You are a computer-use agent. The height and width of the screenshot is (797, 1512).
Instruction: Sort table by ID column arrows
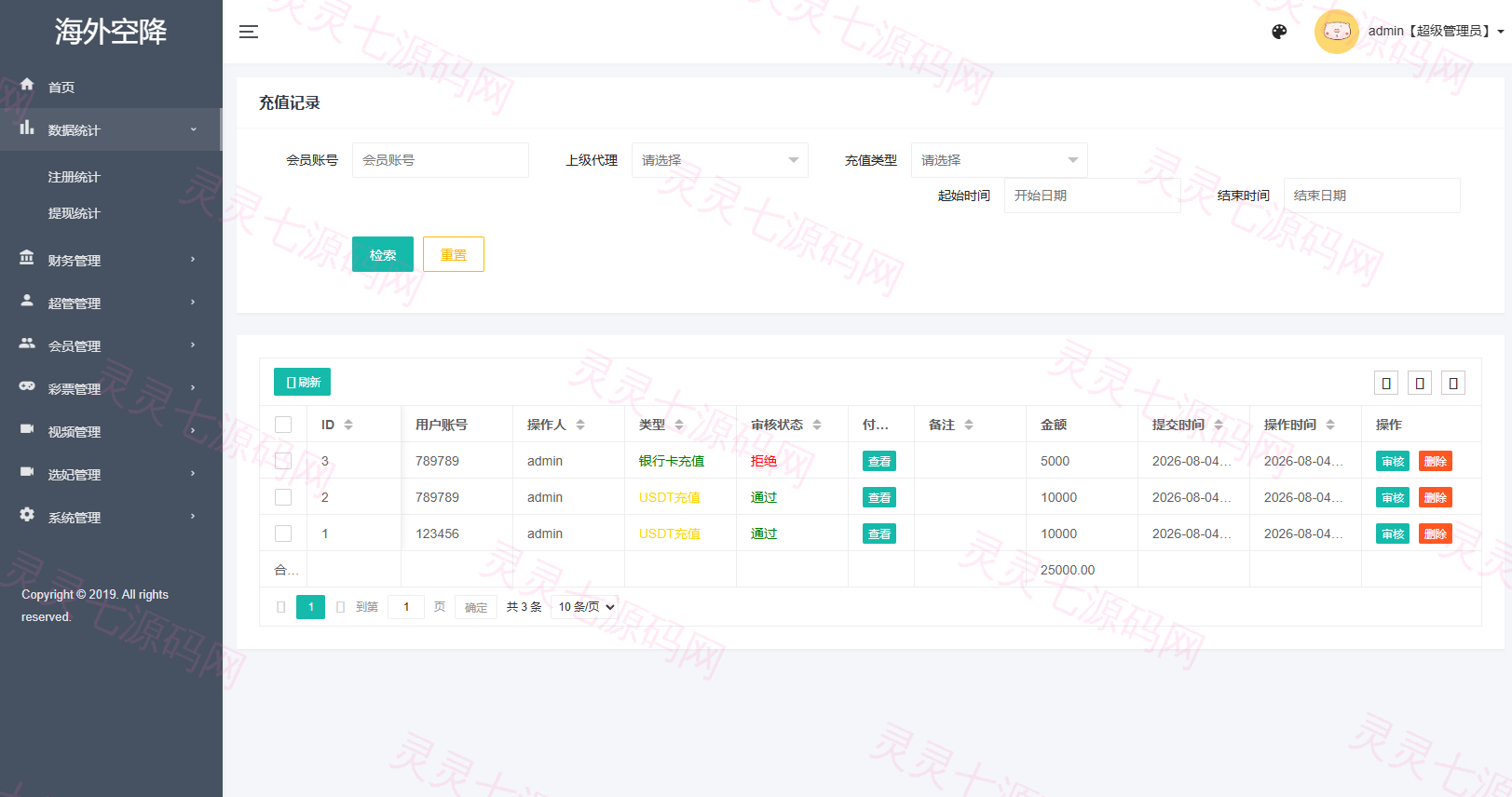348,425
